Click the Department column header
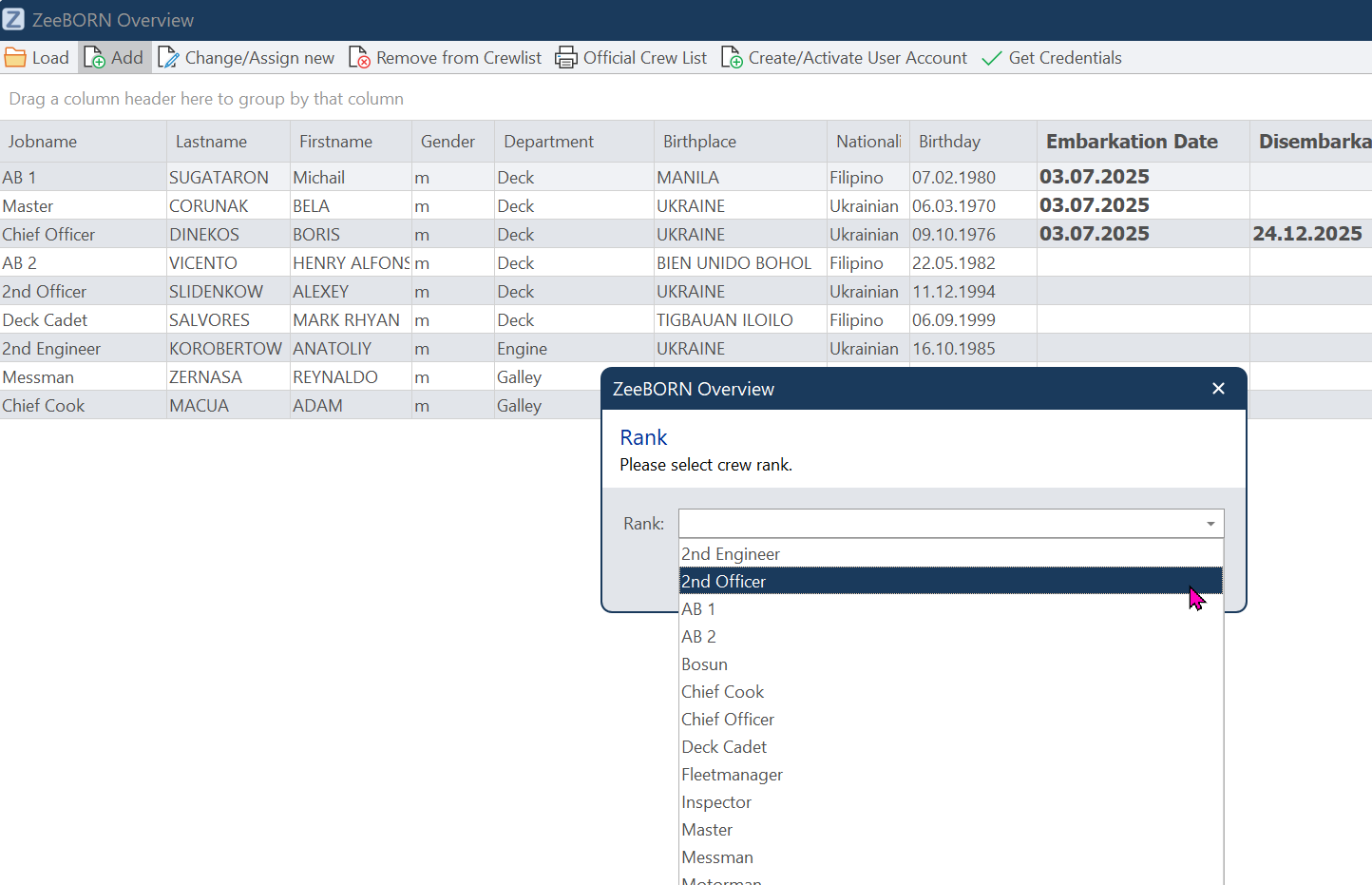This screenshot has height=885, width=1372. (x=575, y=142)
